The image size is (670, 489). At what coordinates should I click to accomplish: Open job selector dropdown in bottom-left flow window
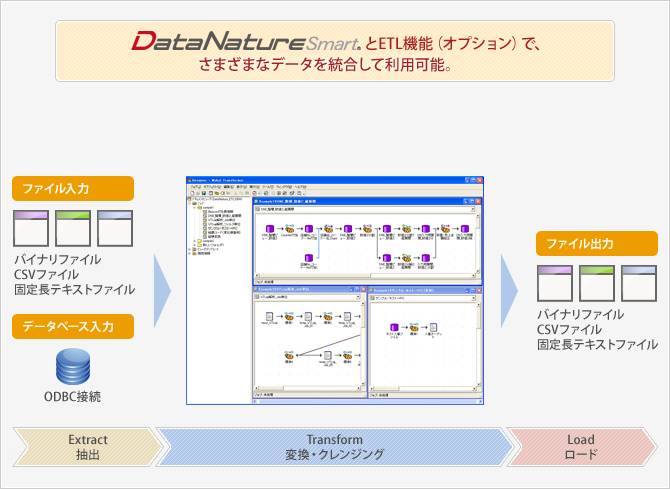tap(358, 297)
